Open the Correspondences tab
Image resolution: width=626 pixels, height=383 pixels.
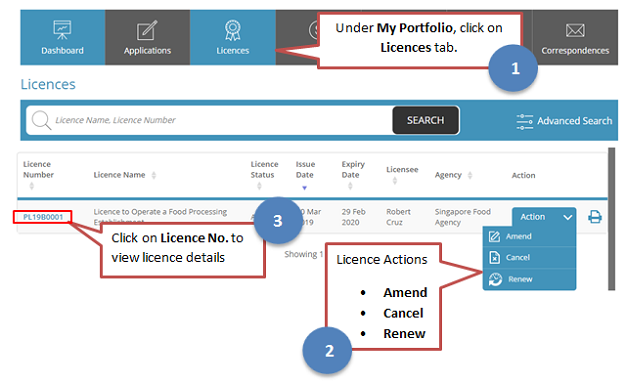point(575,38)
